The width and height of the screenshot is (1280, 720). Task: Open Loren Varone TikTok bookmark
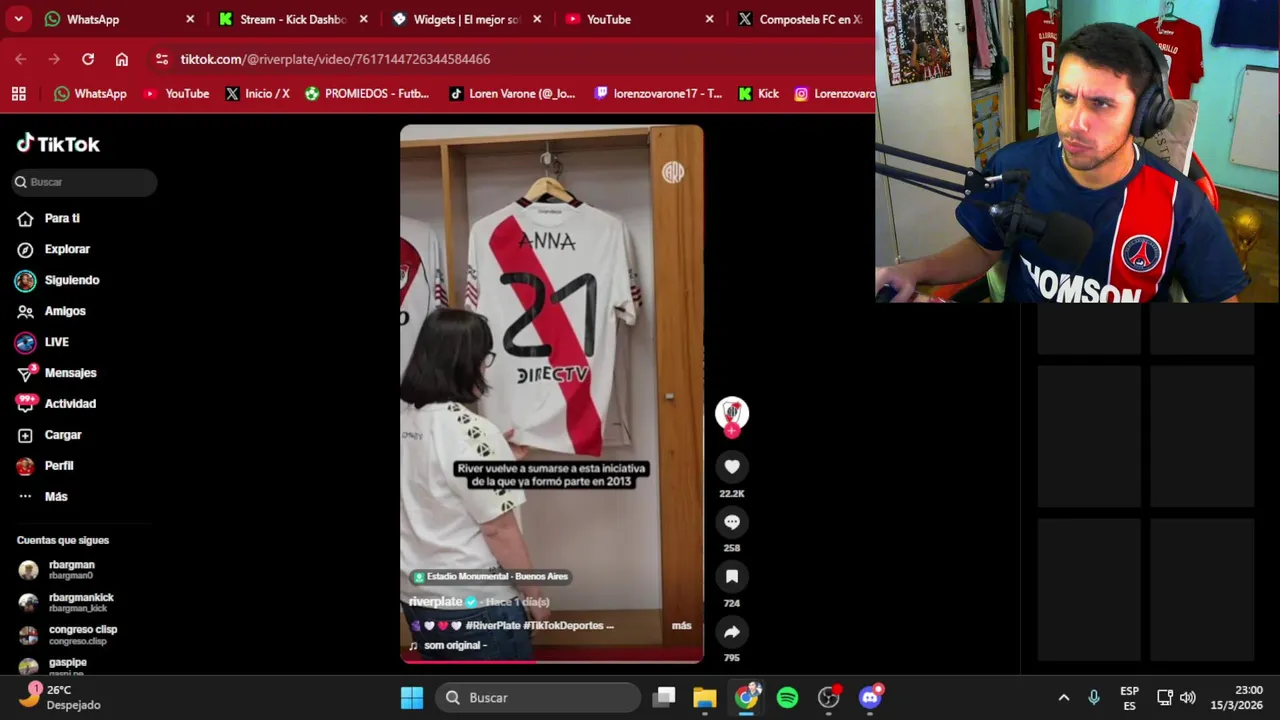512,94
